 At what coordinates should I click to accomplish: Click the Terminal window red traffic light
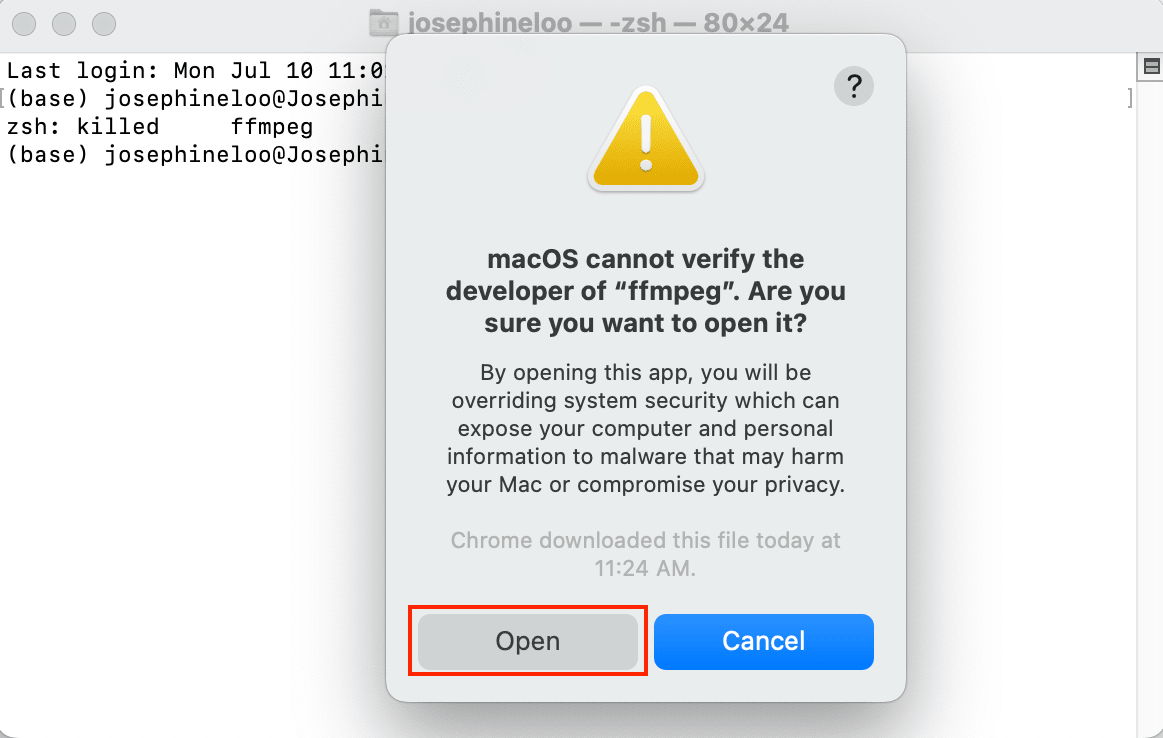point(23,23)
